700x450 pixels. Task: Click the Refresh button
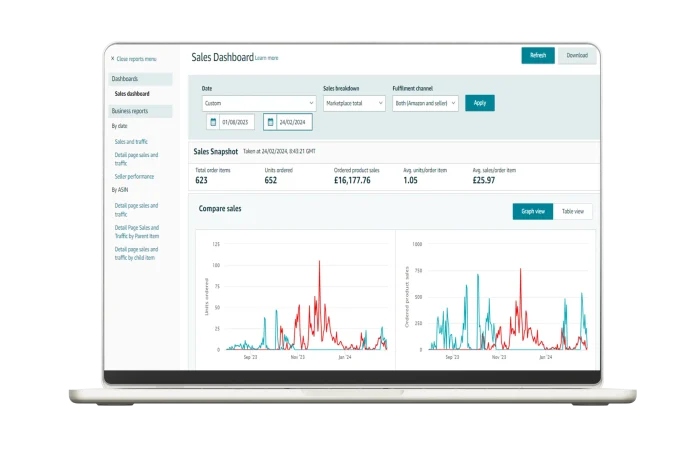point(538,56)
